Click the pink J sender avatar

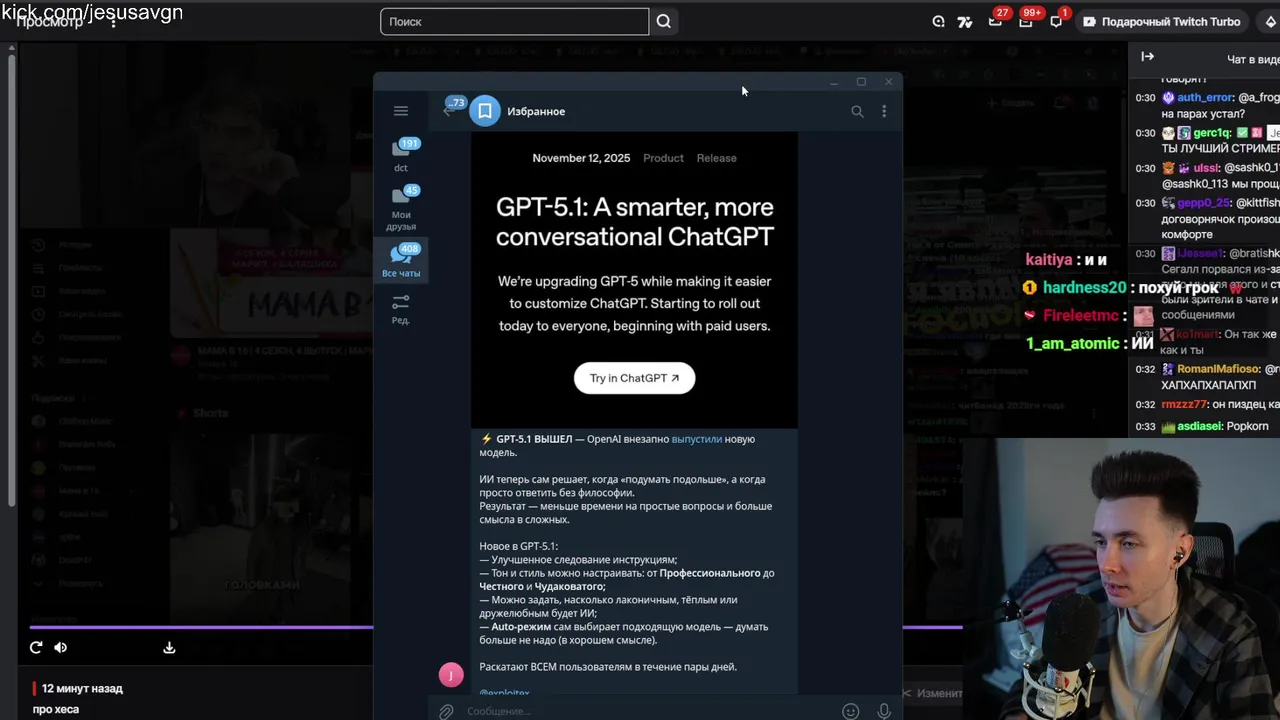tap(451, 675)
